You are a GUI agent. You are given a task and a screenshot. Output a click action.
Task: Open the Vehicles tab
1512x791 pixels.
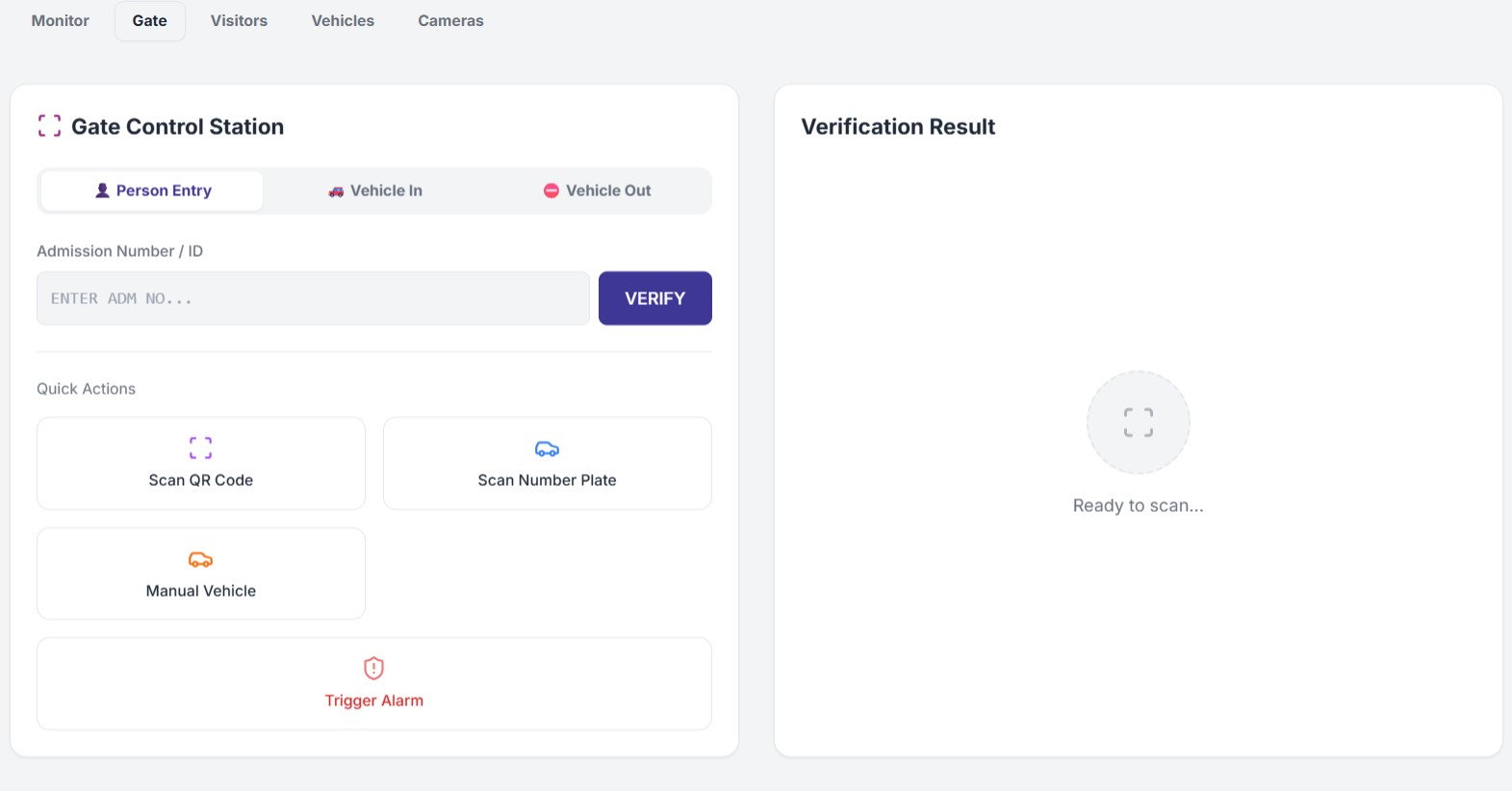click(x=343, y=20)
